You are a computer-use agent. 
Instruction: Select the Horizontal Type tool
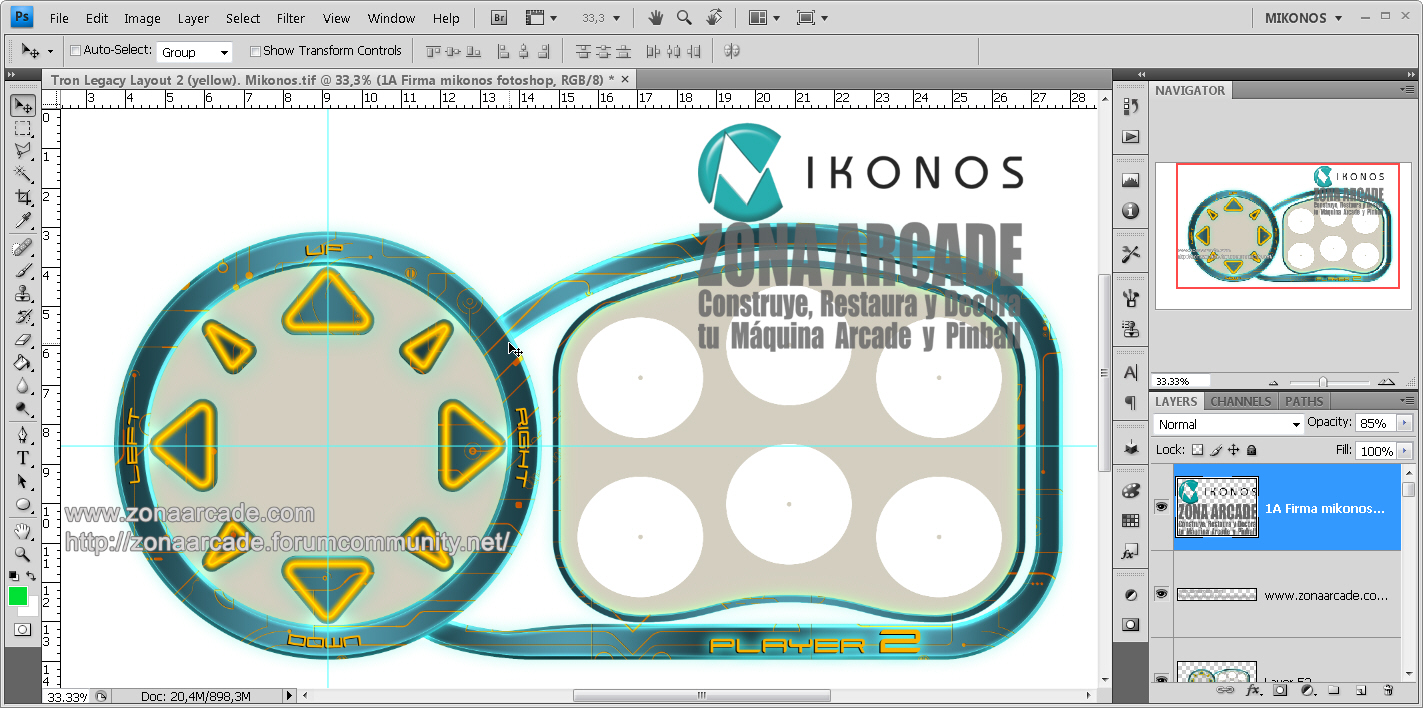pyautogui.click(x=23, y=458)
